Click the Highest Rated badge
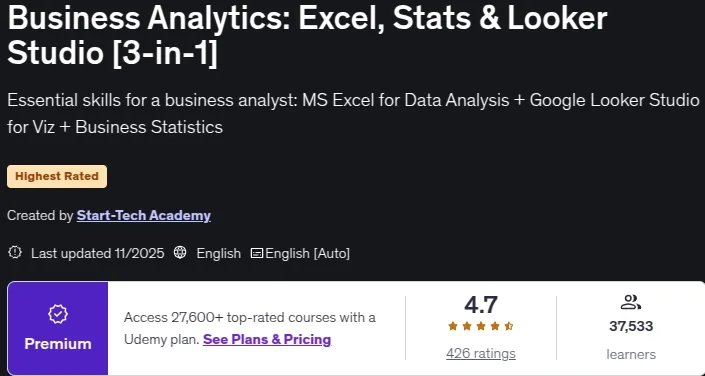Image resolution: width=705 pixels, height=376 pixels. [x=57, y=176]
